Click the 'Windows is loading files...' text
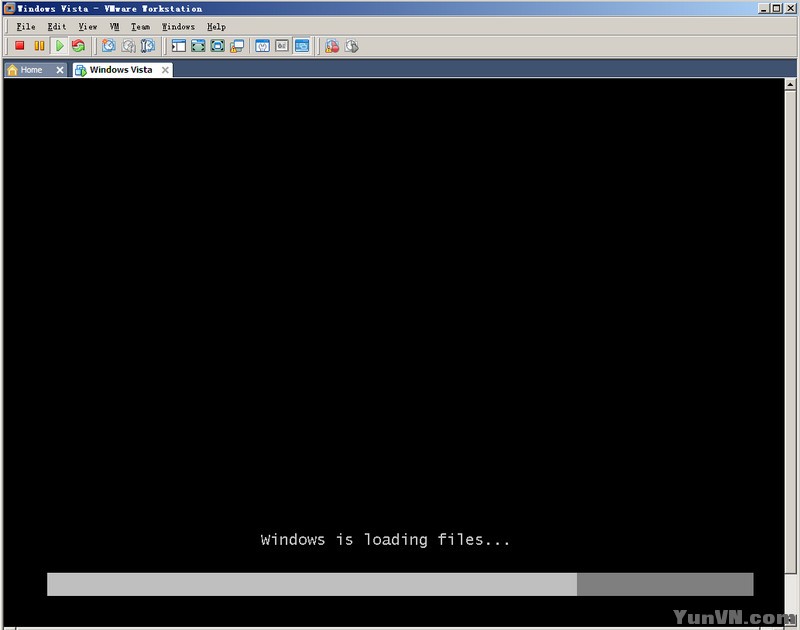 (385, 540)
